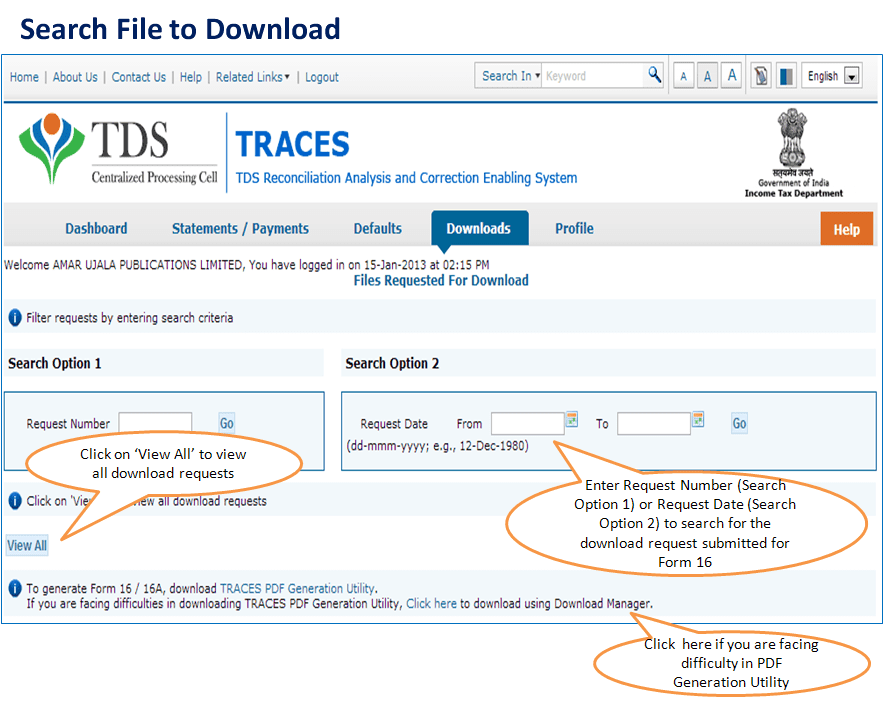The image size is (883, 701).
Task: Click inside the Request Number field
Action: (x=155, y=422)
